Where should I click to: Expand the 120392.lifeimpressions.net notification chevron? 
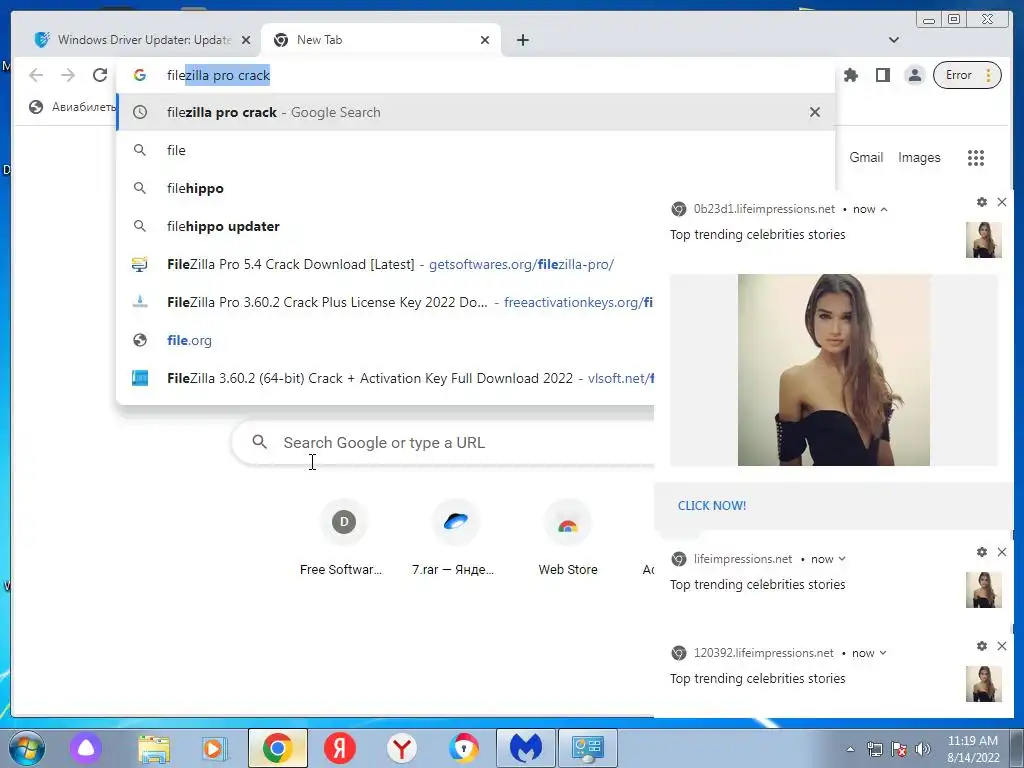click(883, 653)
